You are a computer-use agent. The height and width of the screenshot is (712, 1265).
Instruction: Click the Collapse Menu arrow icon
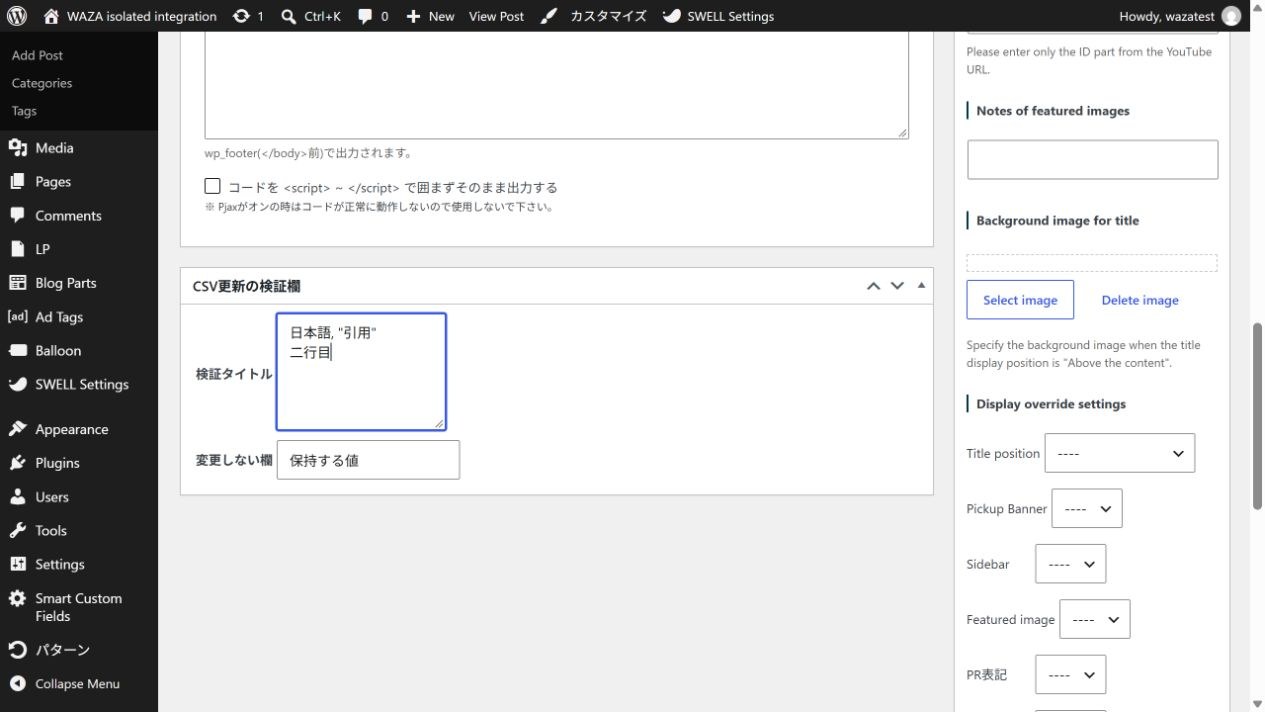(17, 684)
